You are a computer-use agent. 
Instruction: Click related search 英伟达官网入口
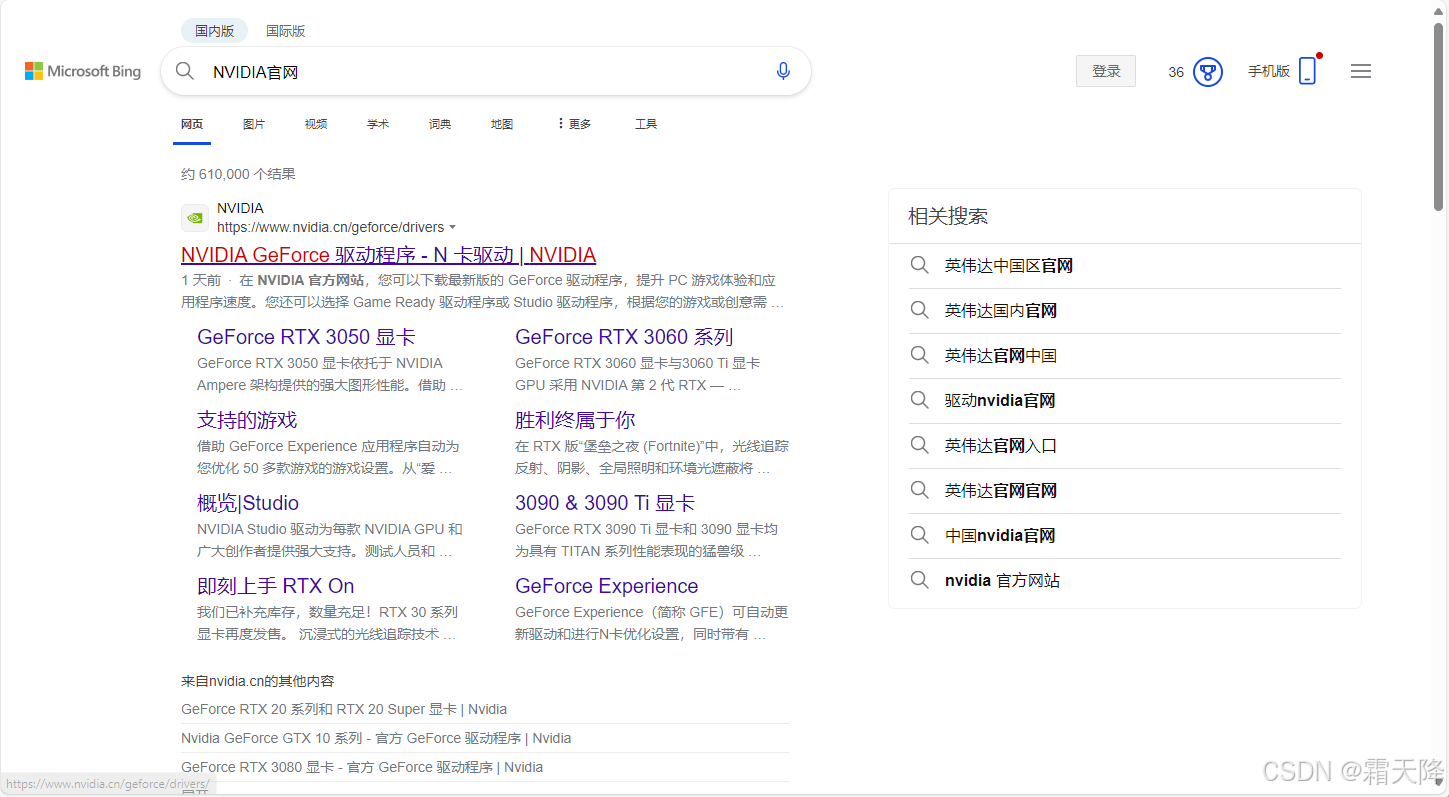tap(1001, 445)
